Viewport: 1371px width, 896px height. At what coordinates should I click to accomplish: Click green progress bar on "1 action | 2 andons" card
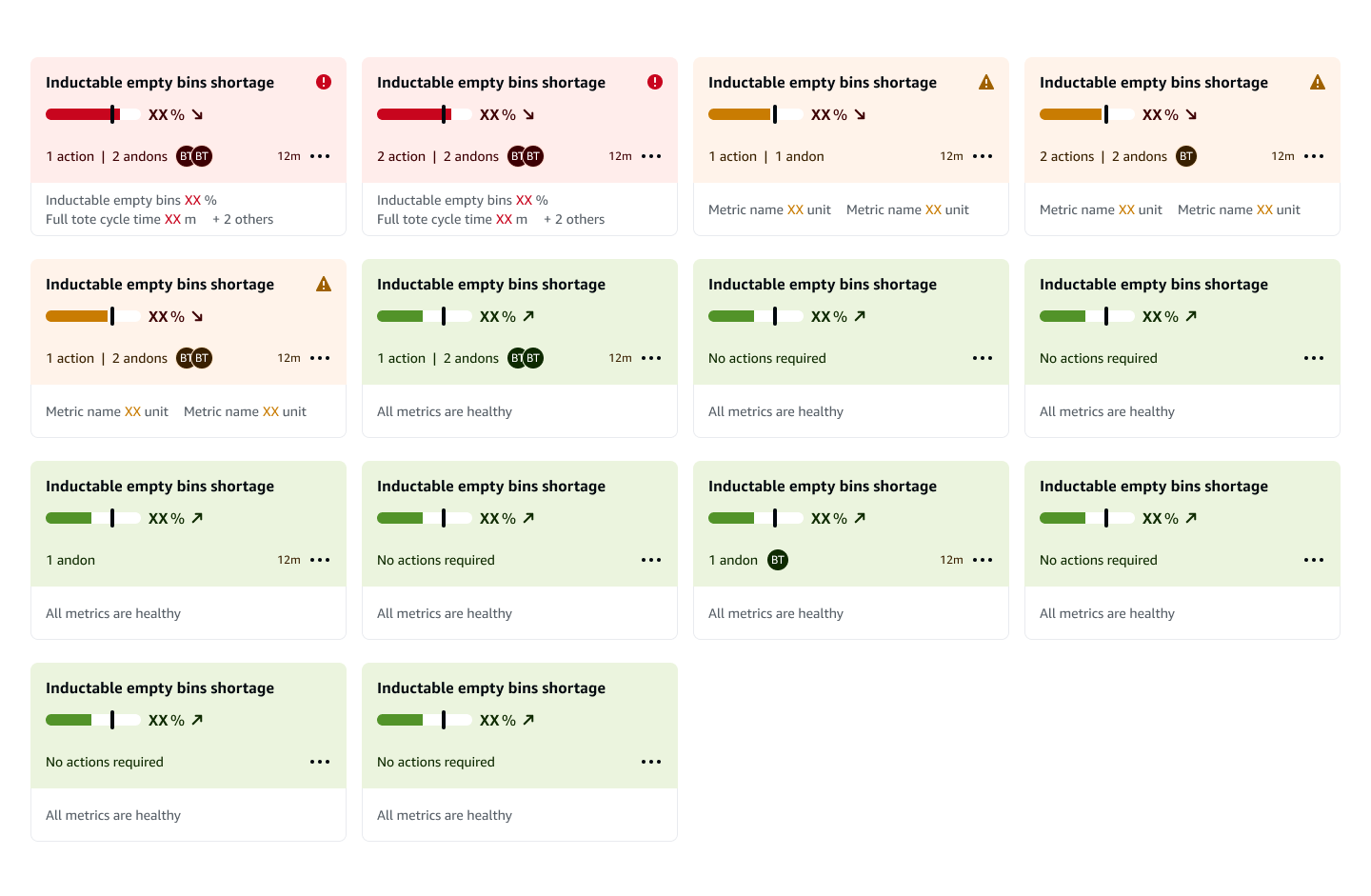click(x=425, y=316)
